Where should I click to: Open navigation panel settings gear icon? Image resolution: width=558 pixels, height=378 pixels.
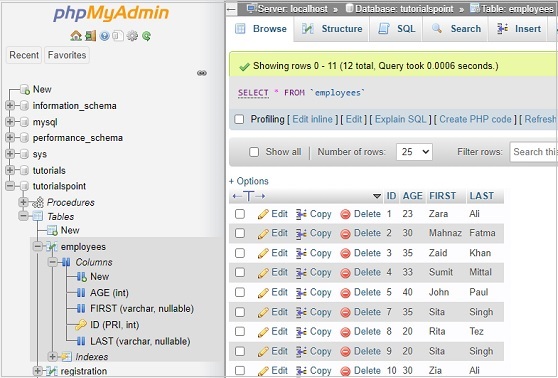(x=132, y=36)
